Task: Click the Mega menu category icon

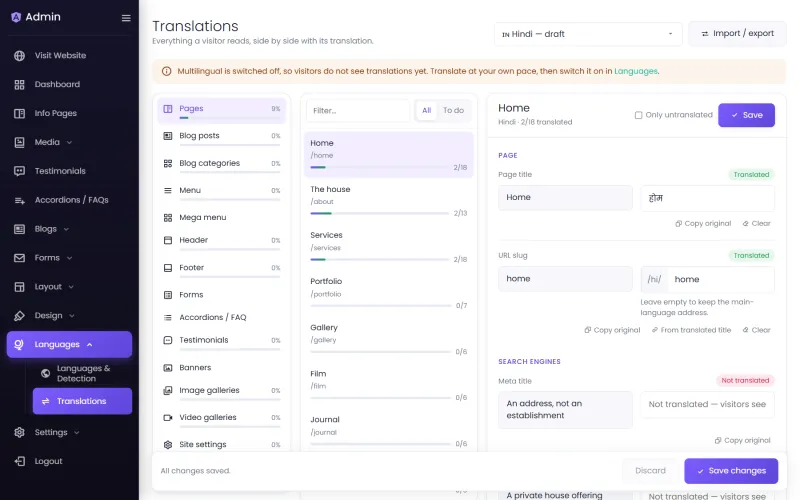Action: [x=167, y=217]
